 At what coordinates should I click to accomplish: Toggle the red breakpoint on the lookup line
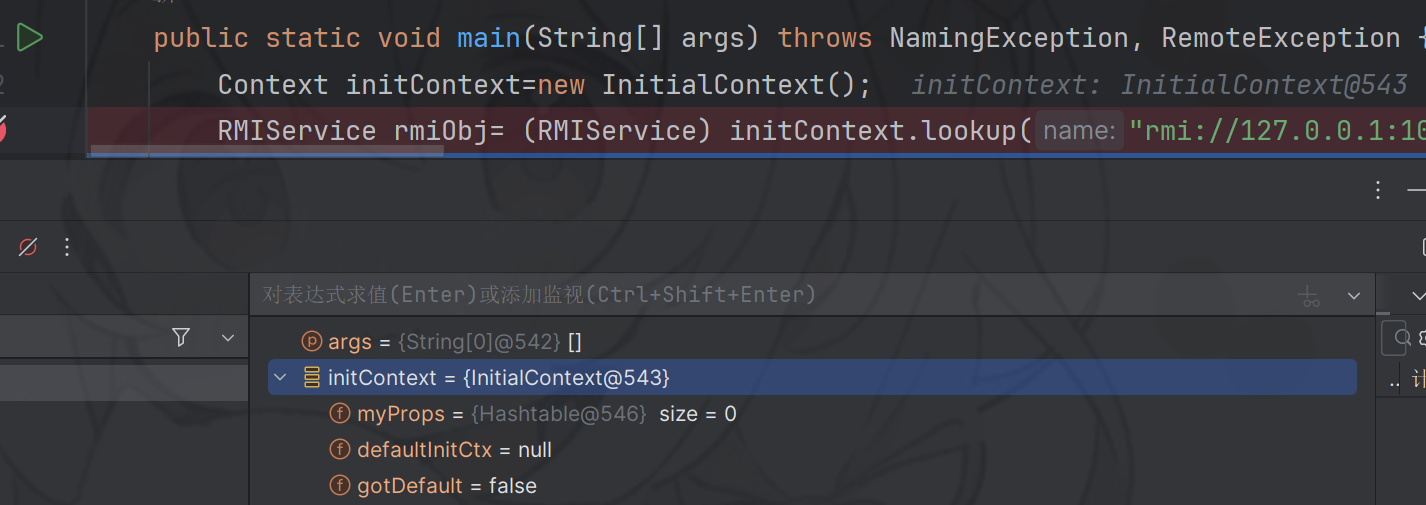click(x=3, y=130)
